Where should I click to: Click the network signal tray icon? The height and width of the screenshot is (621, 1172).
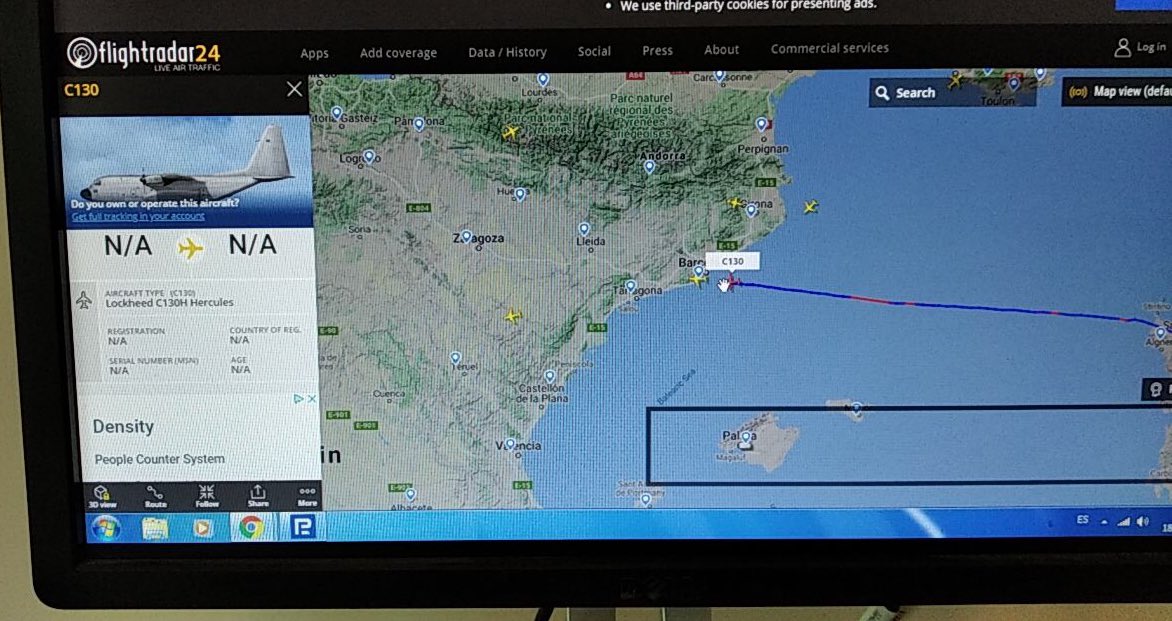click(1123, 522)
